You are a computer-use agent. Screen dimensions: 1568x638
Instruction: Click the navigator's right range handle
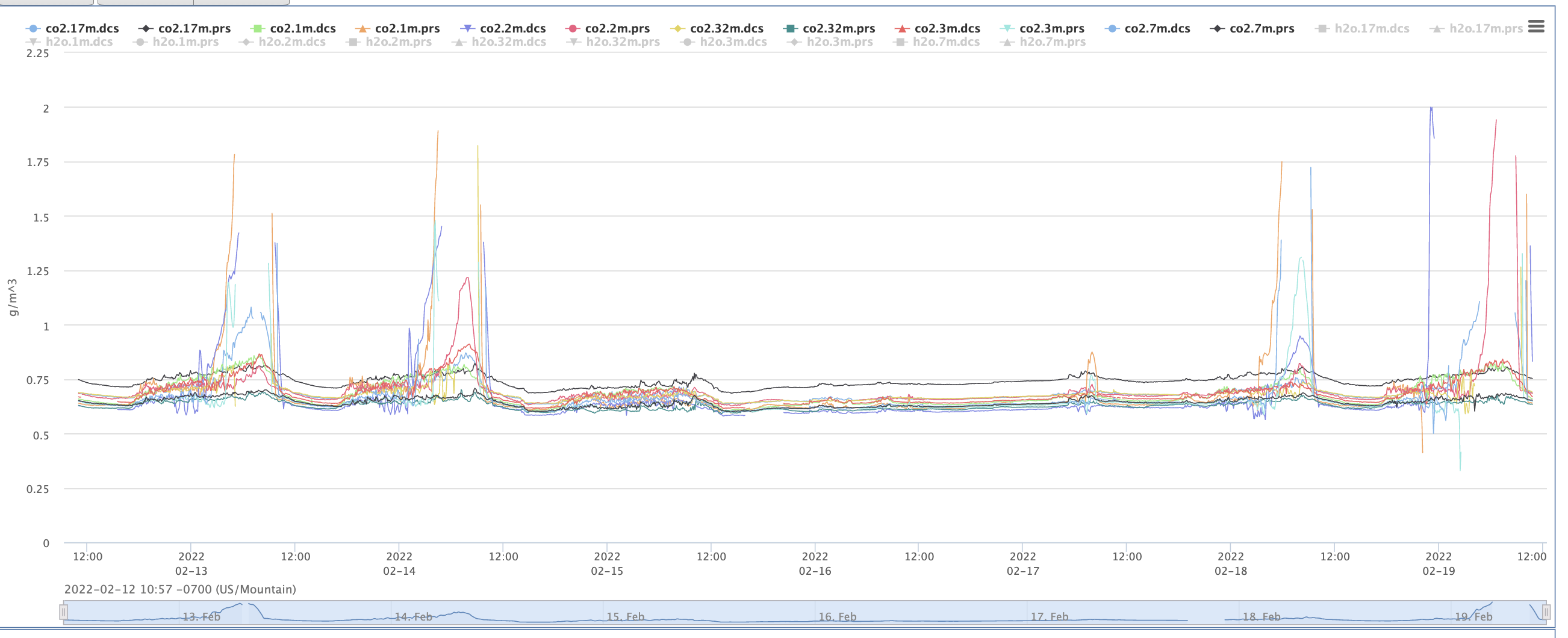click(x=1546, y=612)
